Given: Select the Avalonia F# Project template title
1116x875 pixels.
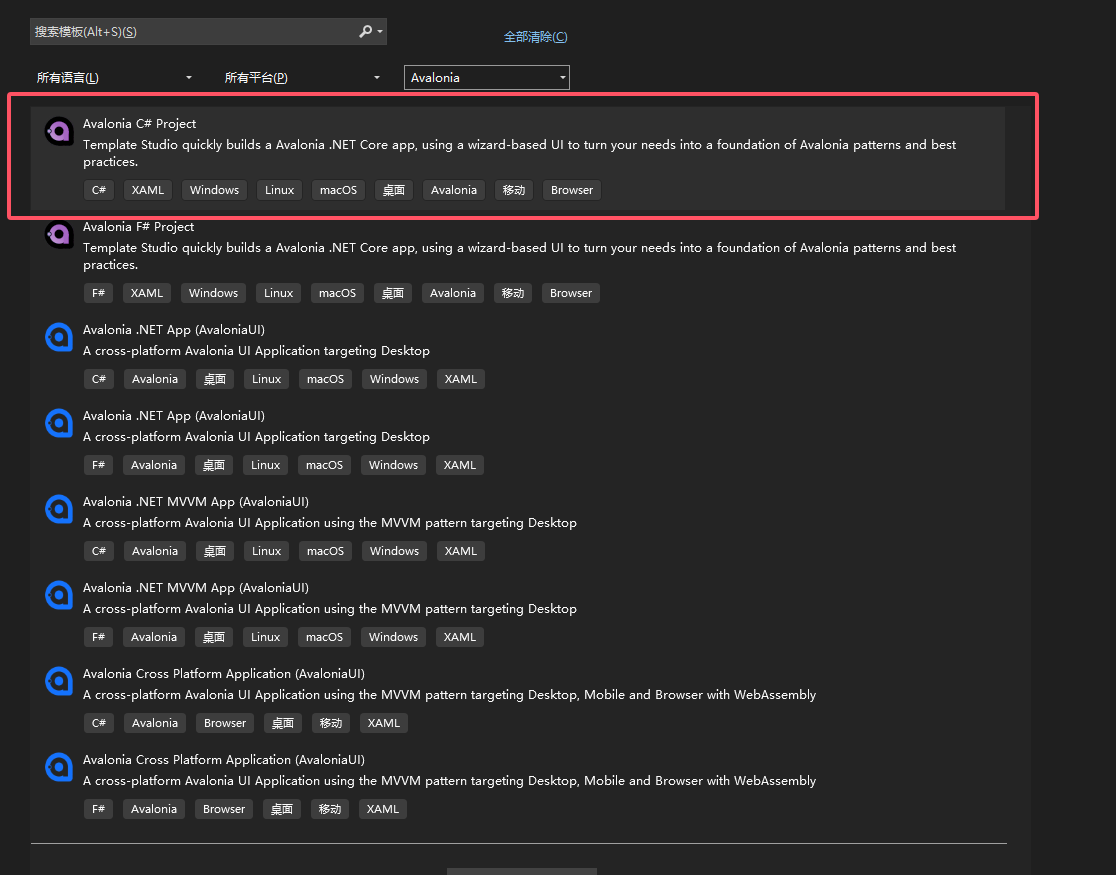Looking at the screenshot, I should tap(138, 227).
